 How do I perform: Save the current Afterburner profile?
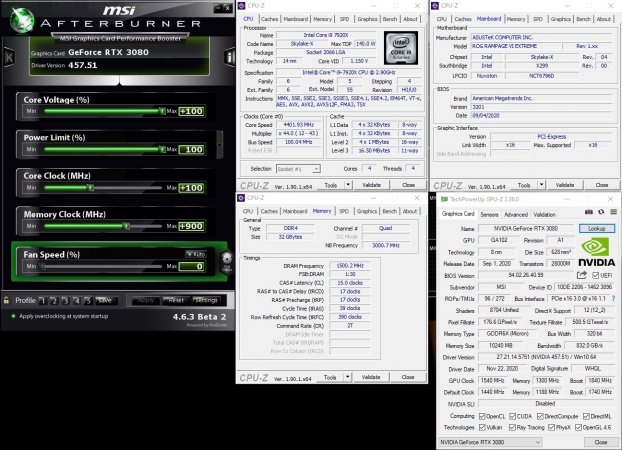(105, 301)
